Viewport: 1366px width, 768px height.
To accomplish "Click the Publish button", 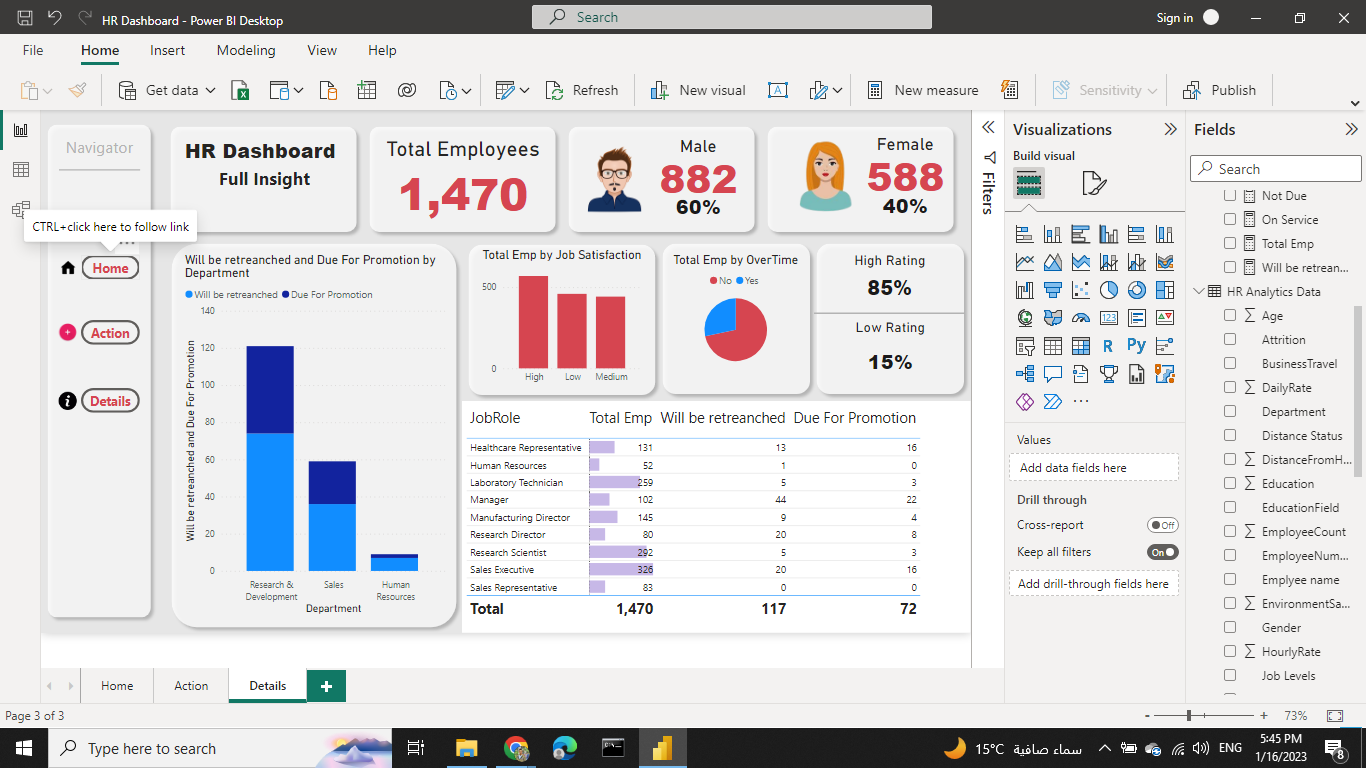I will point(1219,90).
